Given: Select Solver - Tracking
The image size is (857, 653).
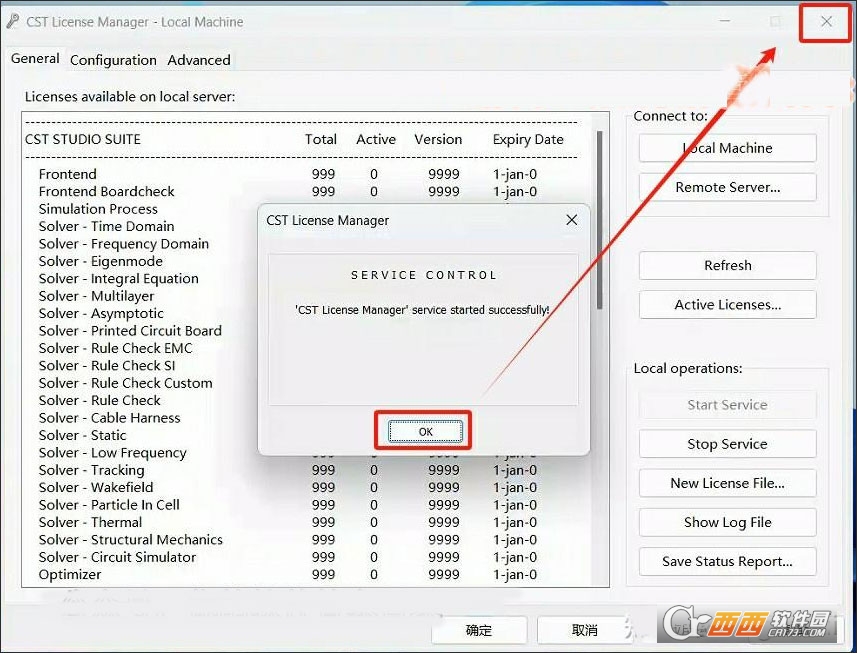Looking at the screenshot, I should 287,470.
